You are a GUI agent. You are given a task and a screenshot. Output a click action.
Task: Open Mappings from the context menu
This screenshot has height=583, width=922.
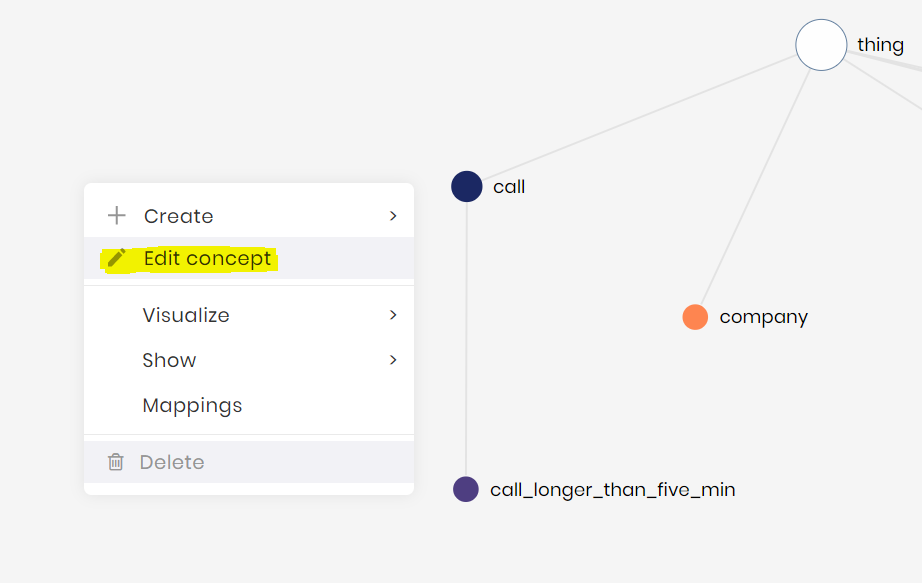click(192, 405)
